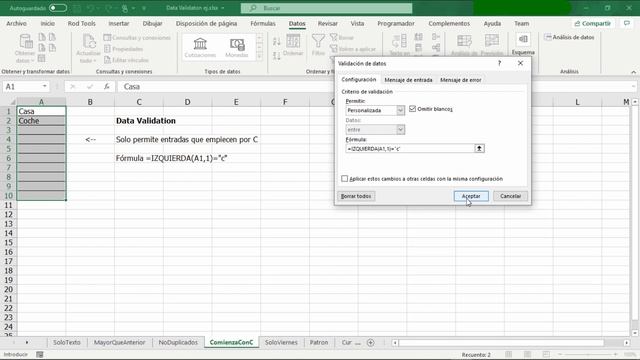Switch to Patron sheet tab
This screenshot has width=640, height=360.
pyautogui.click(x=319, y=342)
